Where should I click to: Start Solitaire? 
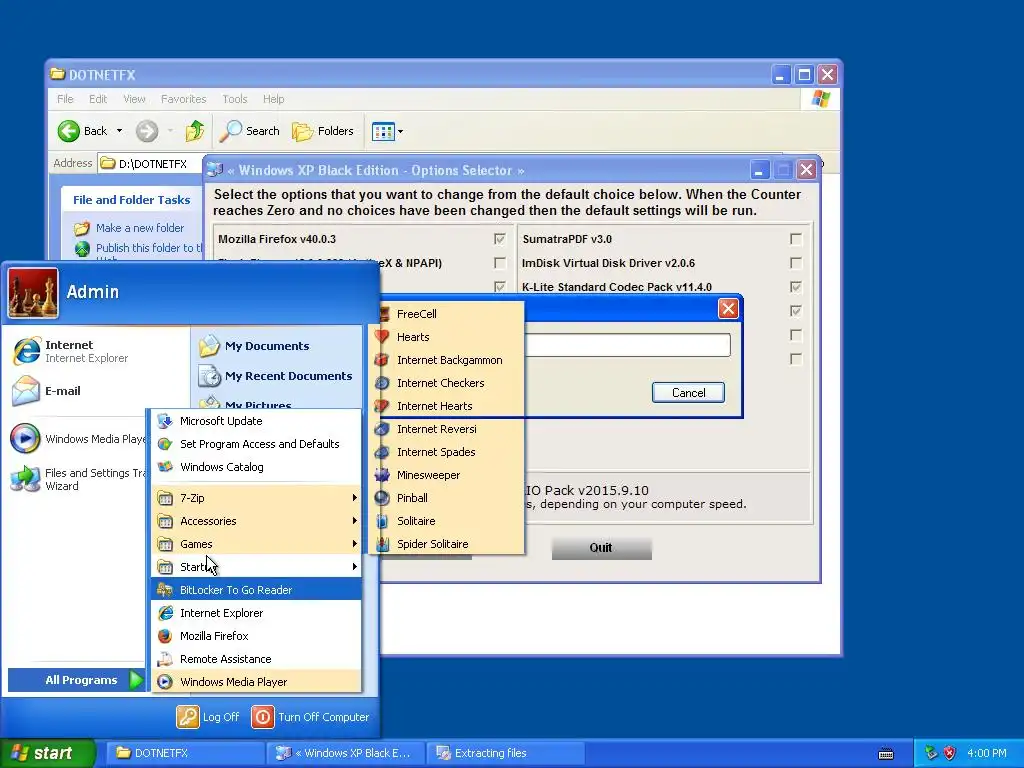tap(447, 521)
